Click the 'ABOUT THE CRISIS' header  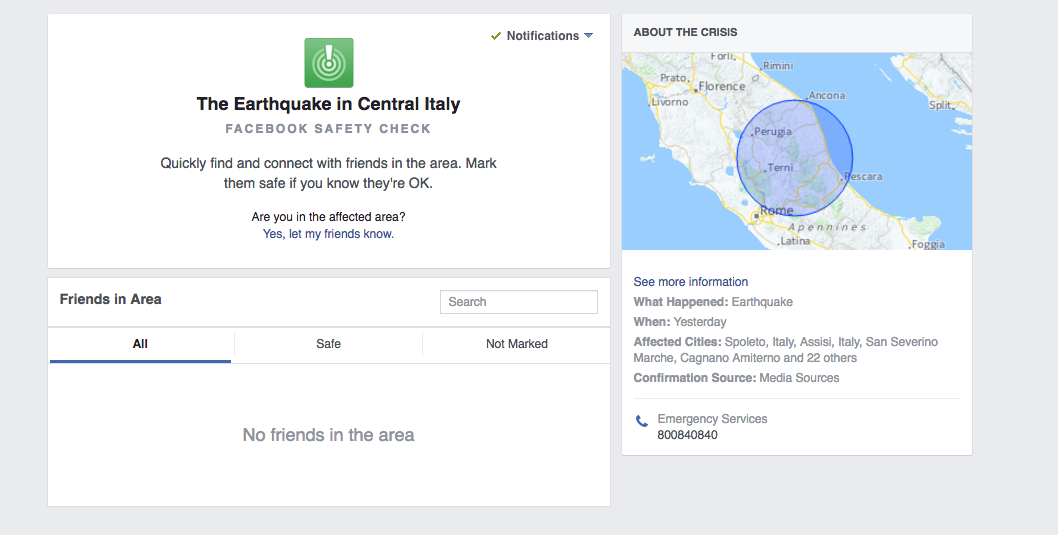click(x=686, y=32)
